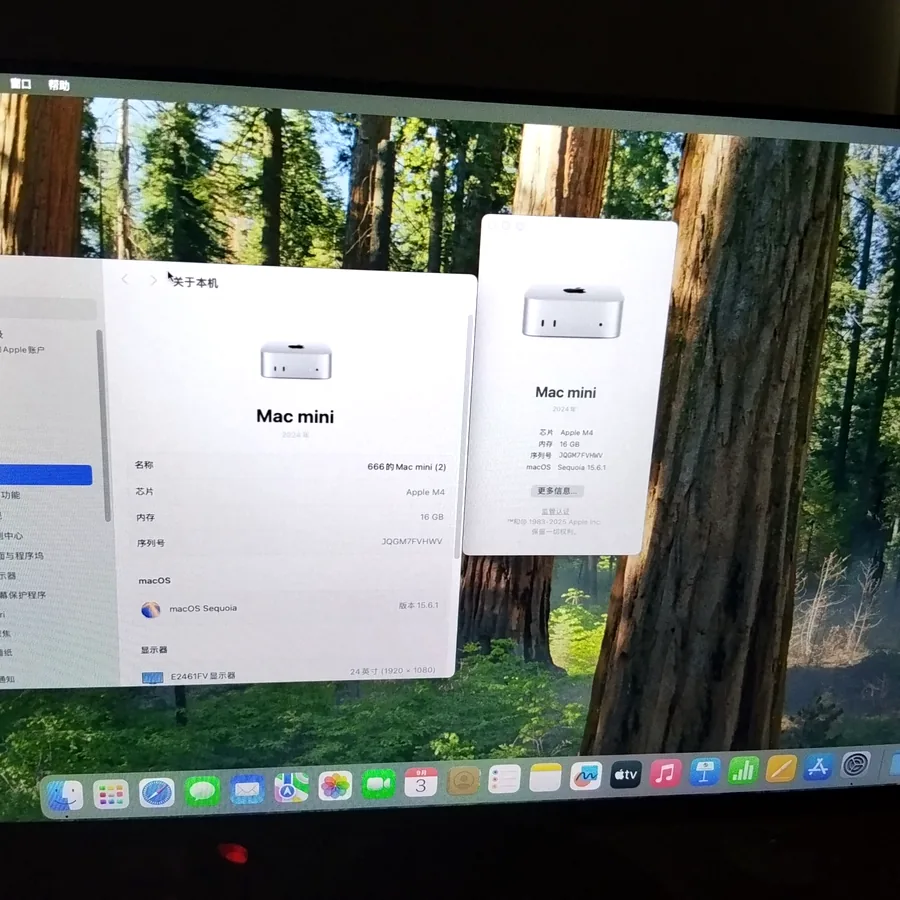
Task: Open the 帮助 menu in menu bar
Action: 59,86
